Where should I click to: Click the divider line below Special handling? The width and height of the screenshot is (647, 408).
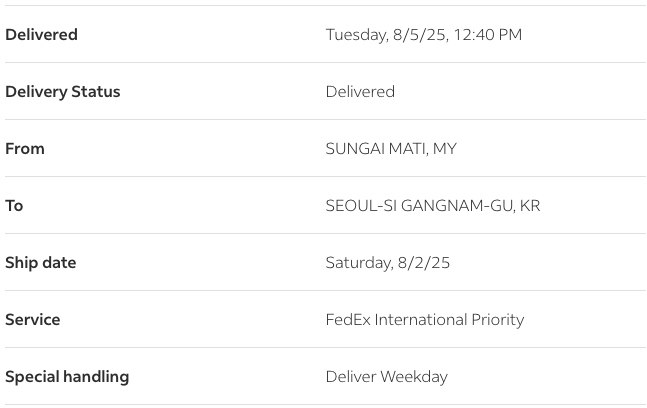point(323,405)
